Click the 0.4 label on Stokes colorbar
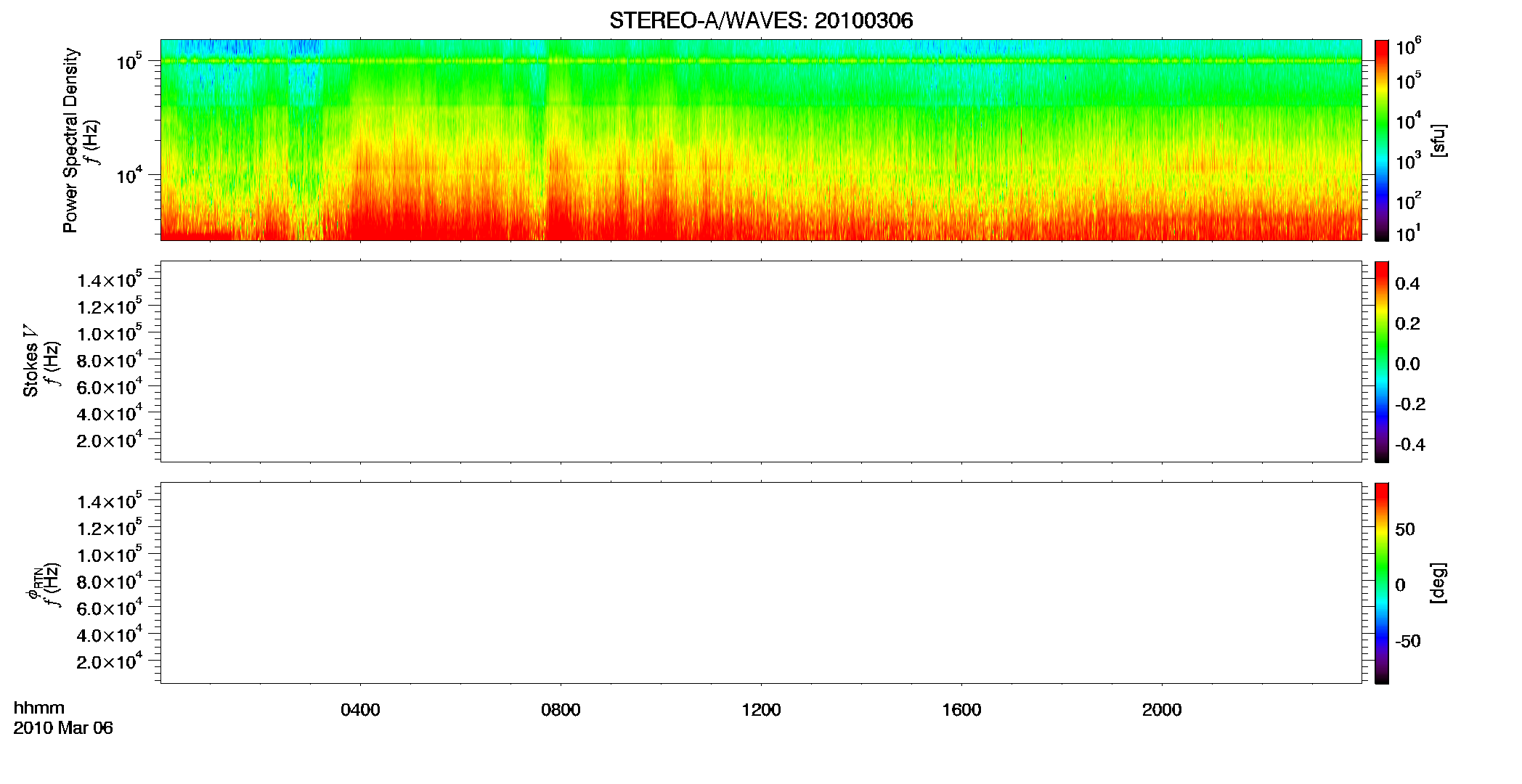 click(1407, 284)
